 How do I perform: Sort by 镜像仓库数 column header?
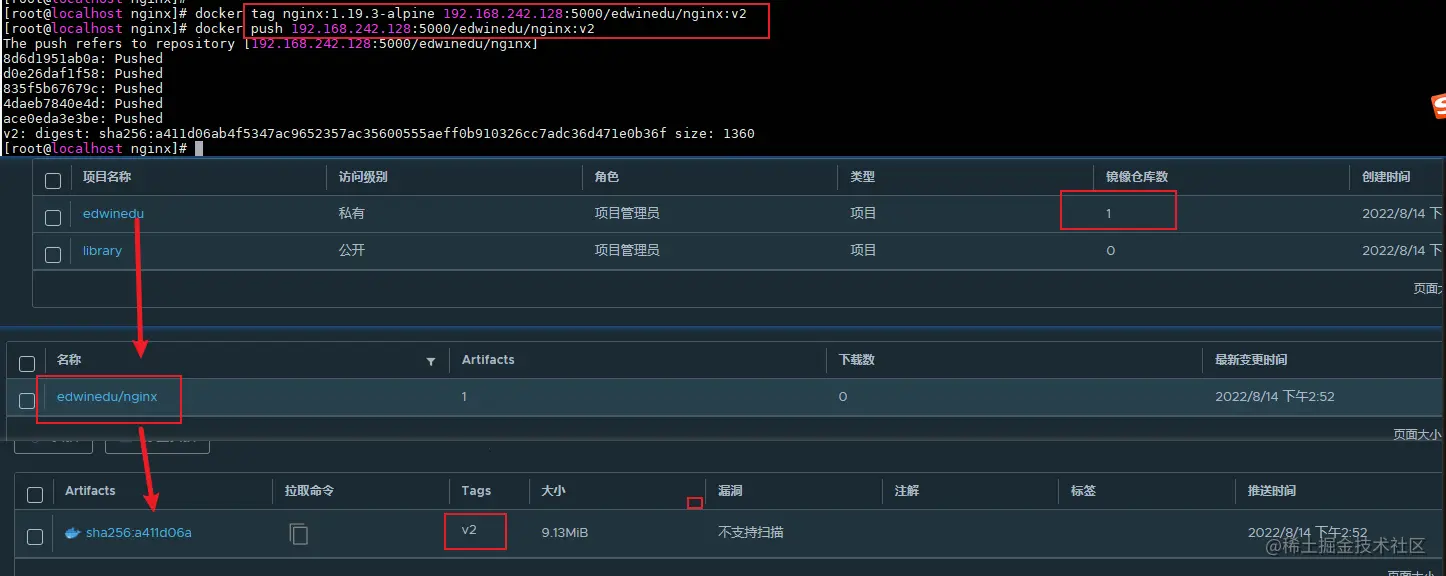coord(1137,176)
